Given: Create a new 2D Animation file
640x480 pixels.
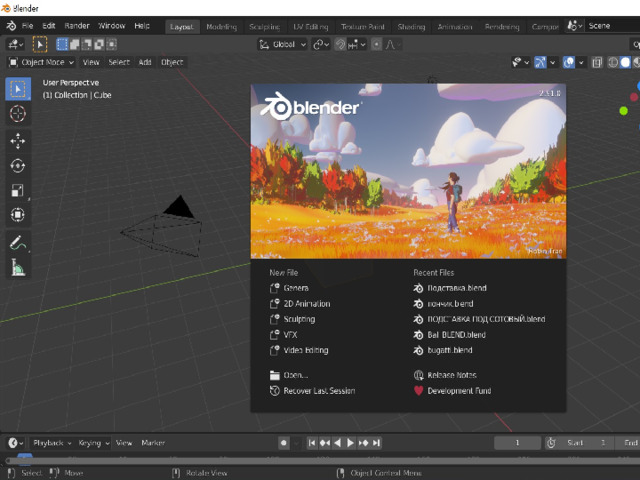Looking at the screenshot, I should 300,303.
